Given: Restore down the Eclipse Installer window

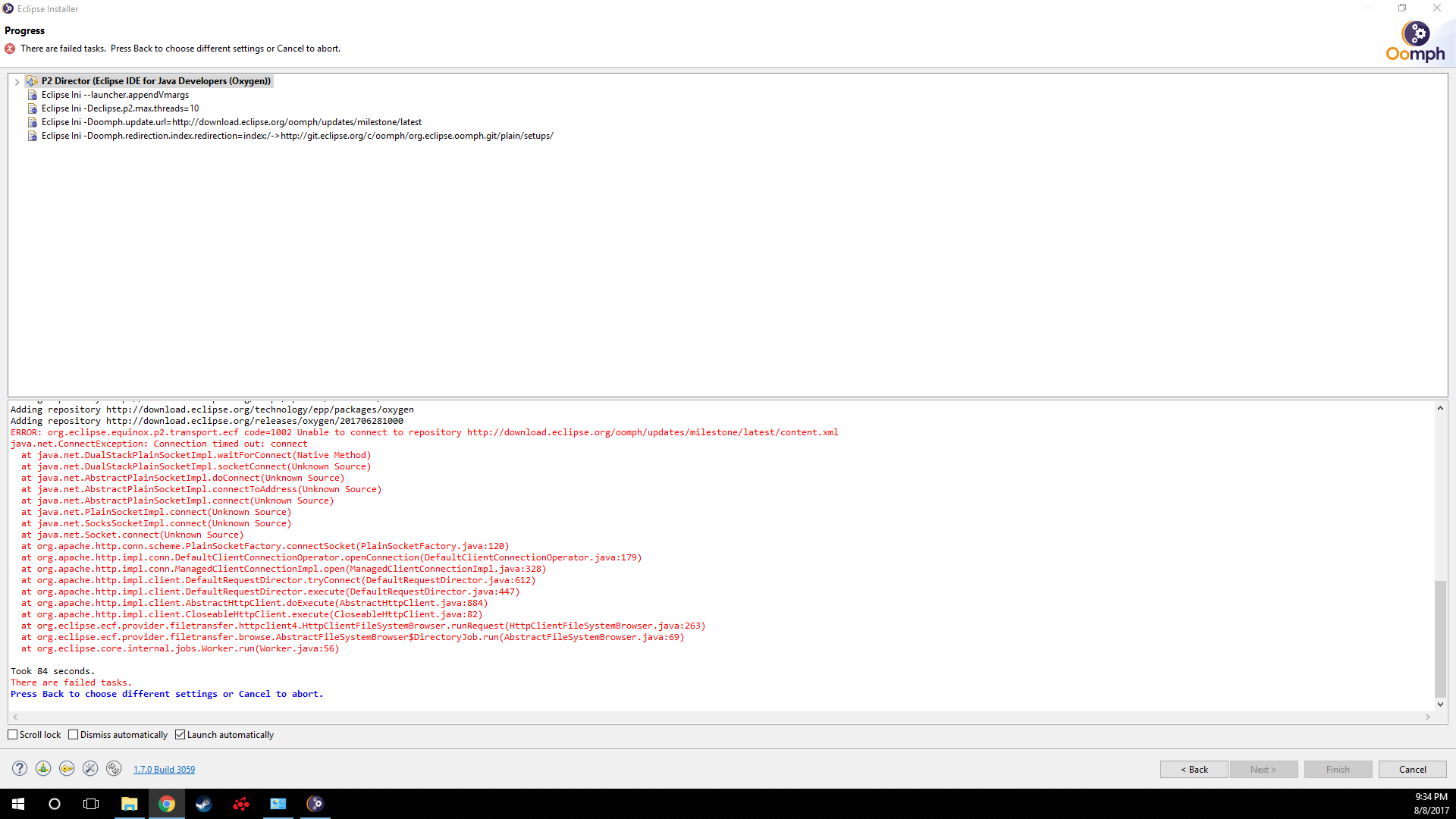Looking at the screenshot, I should [x=1402, y=8].
